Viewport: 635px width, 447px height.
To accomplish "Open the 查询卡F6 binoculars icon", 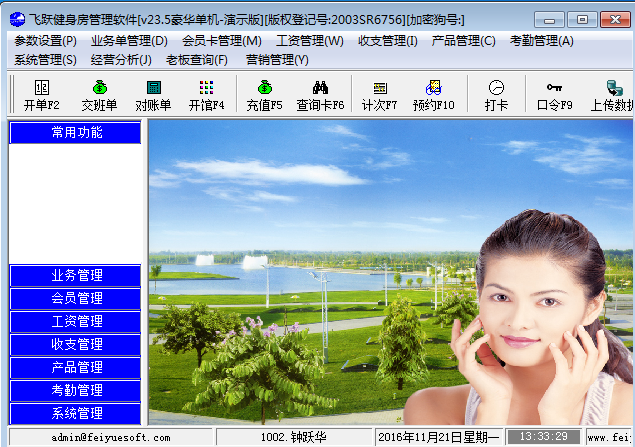I will (x=320, y=96).
